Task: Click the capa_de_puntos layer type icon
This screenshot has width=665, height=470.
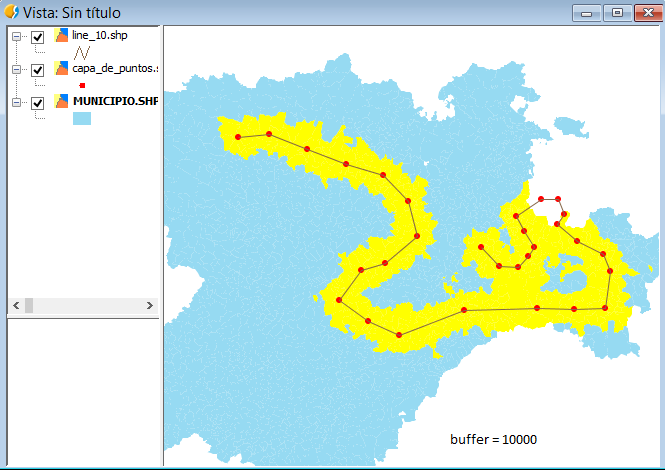Action: click(61, 69)
